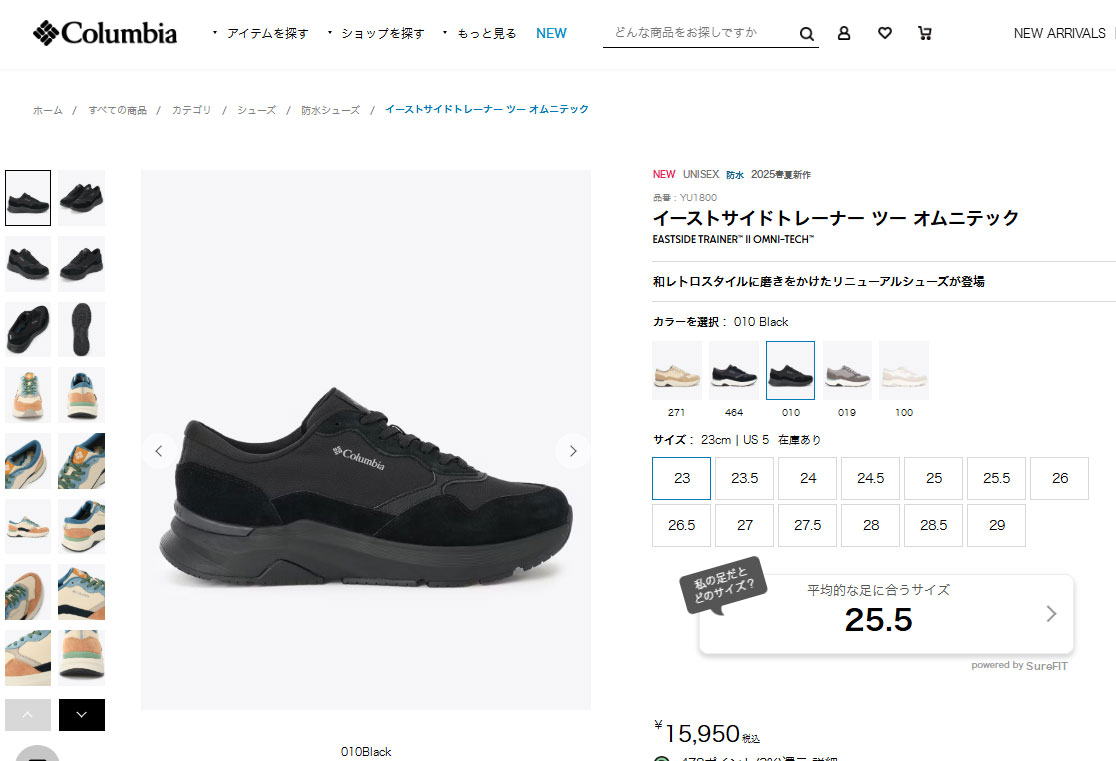Type in the product search field

tap(701, 33)
